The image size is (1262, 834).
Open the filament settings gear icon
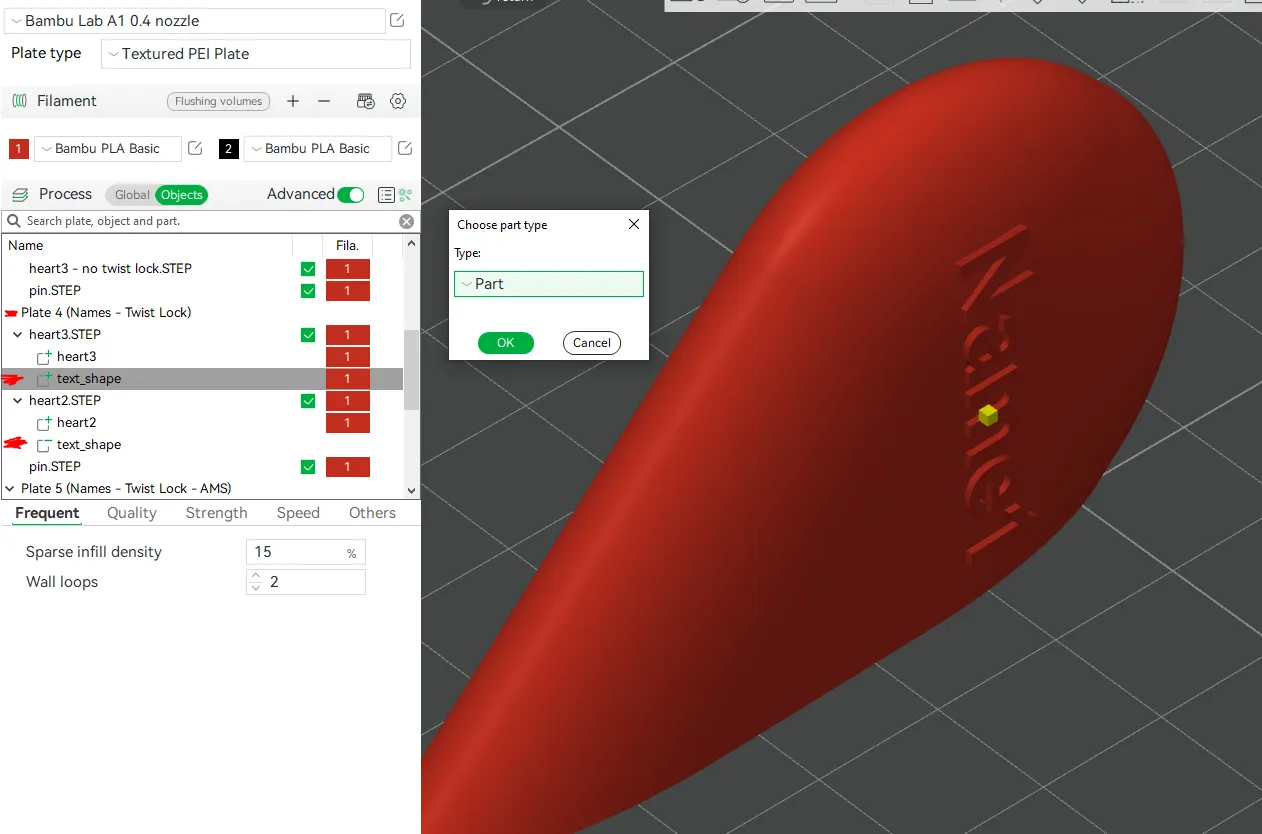(398, 101)
